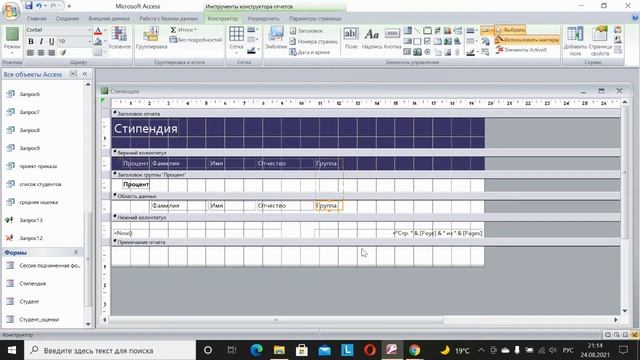The width and height of the screenshot is (640, 360).
Task: Select the Кнопка button control
Action: tap(392, 38)
